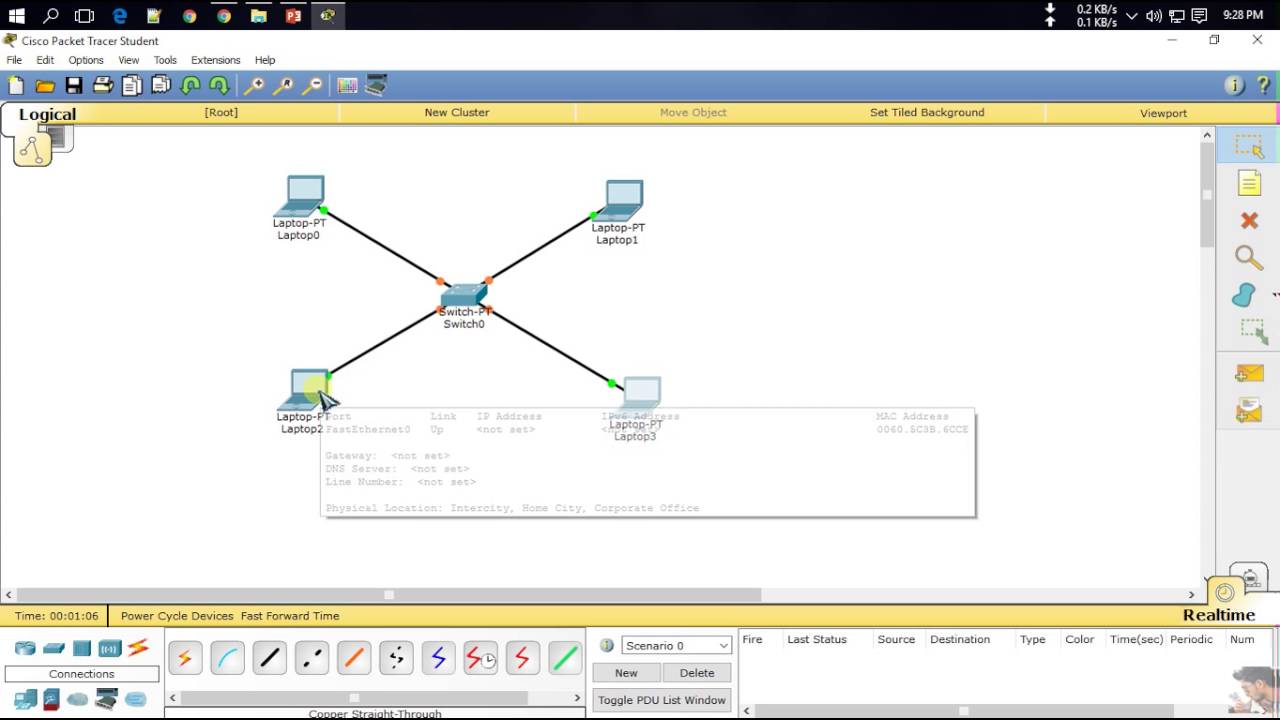Select Wireless Devices category
The height and width of the screenshot is (720, 1280).
coord(110,648)
